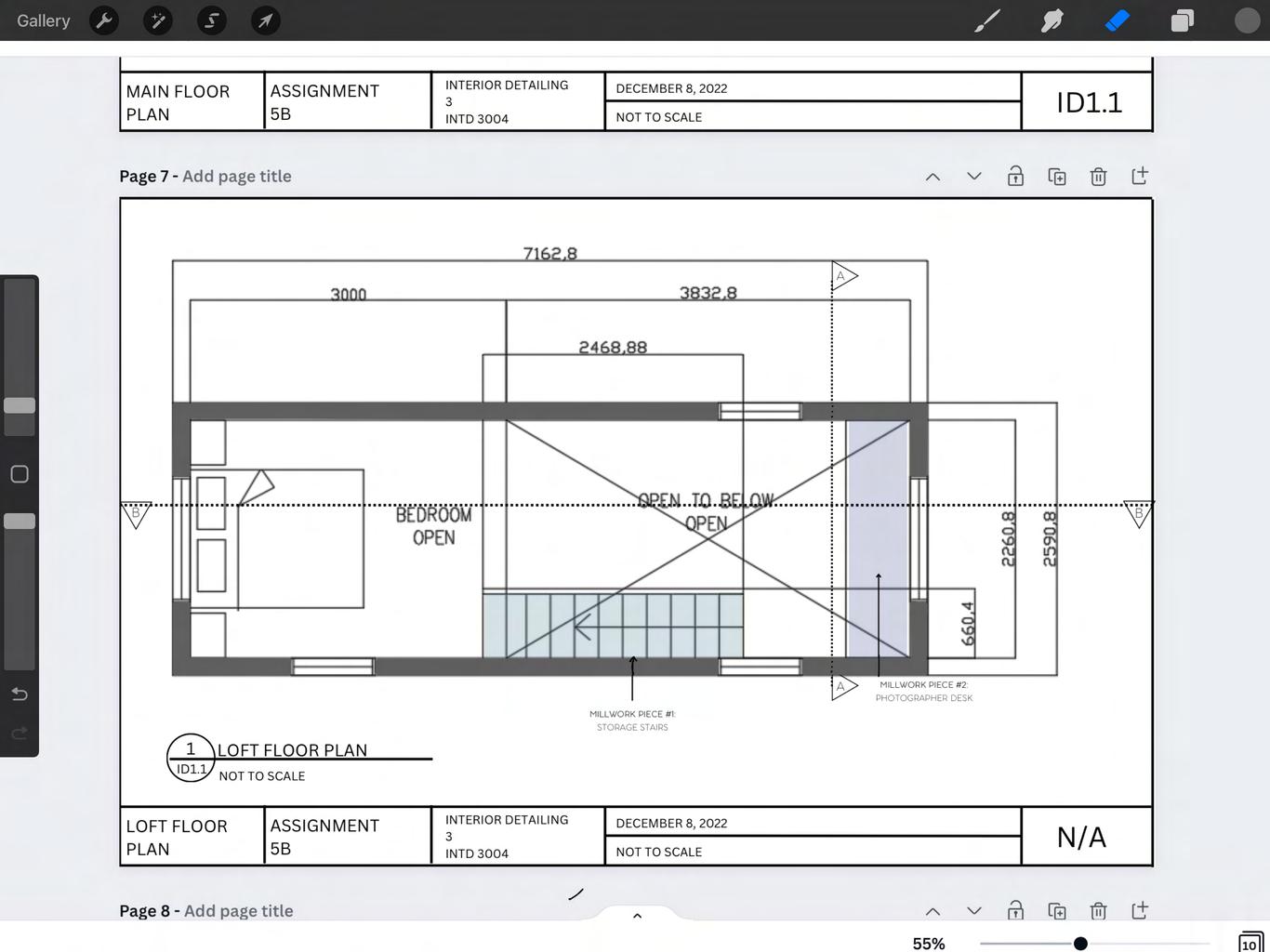Image resolution: width=1270 pixels, height=952 pixels.
Task: Click the blue storage stairs in plan
Action: 613,626
